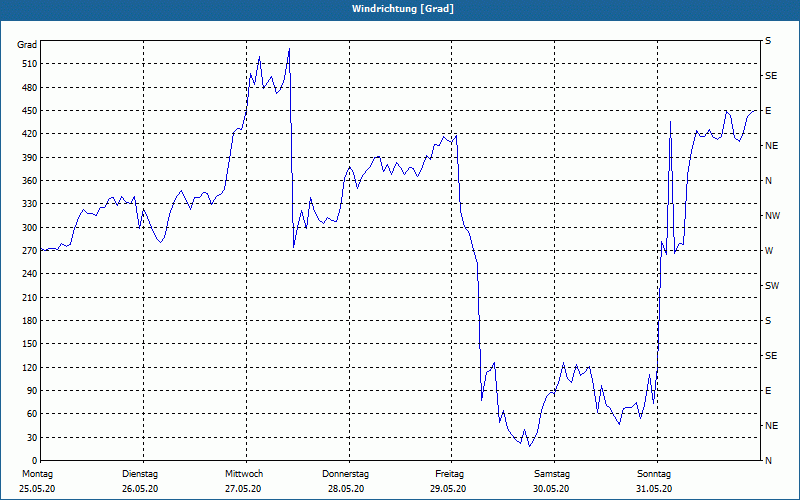Pick the date label 26.05.20
800x500 pixels.
[x=140, y=489]
